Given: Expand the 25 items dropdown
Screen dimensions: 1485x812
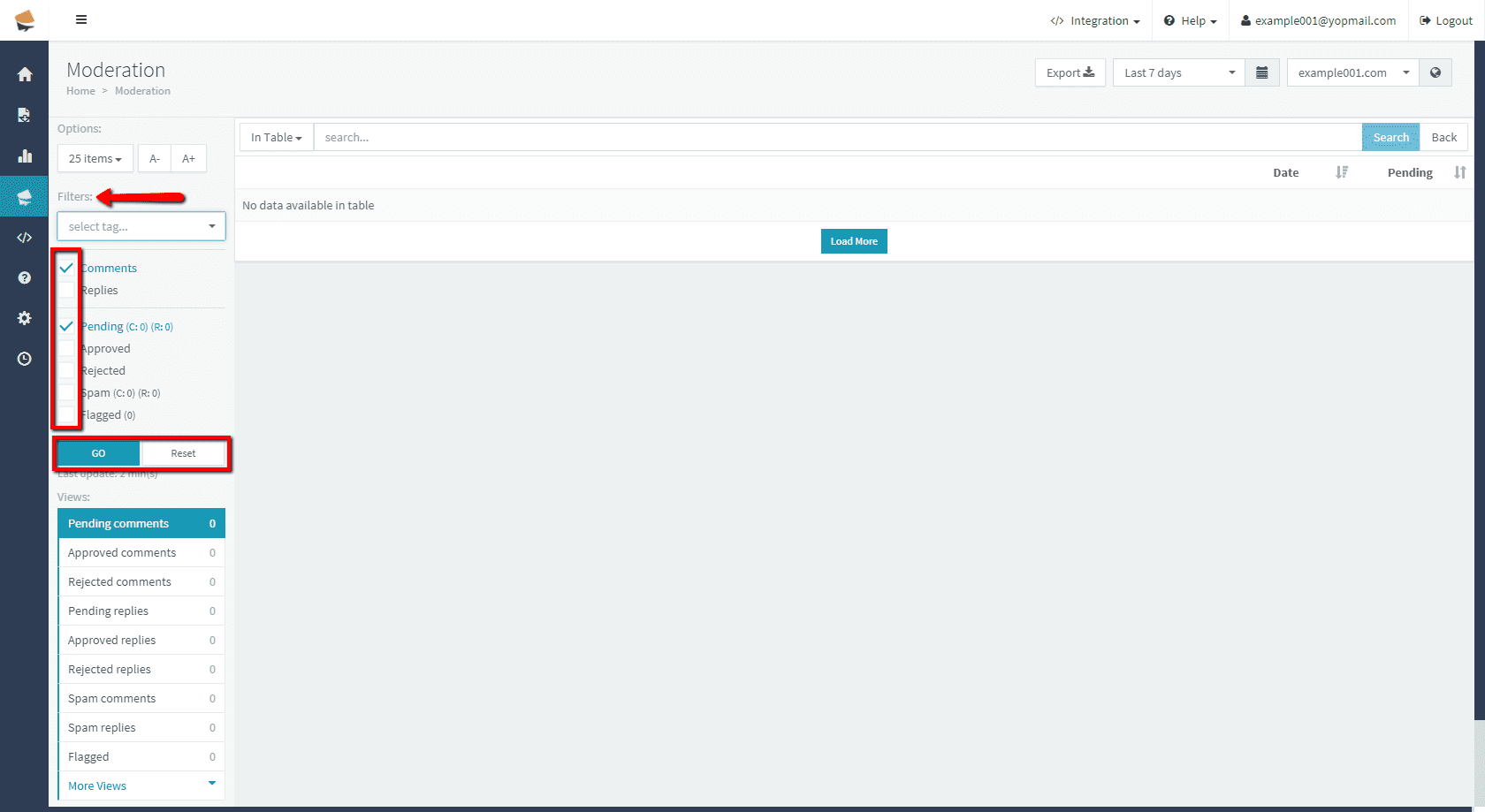Looking at the screenshot, I should [95, 159].
